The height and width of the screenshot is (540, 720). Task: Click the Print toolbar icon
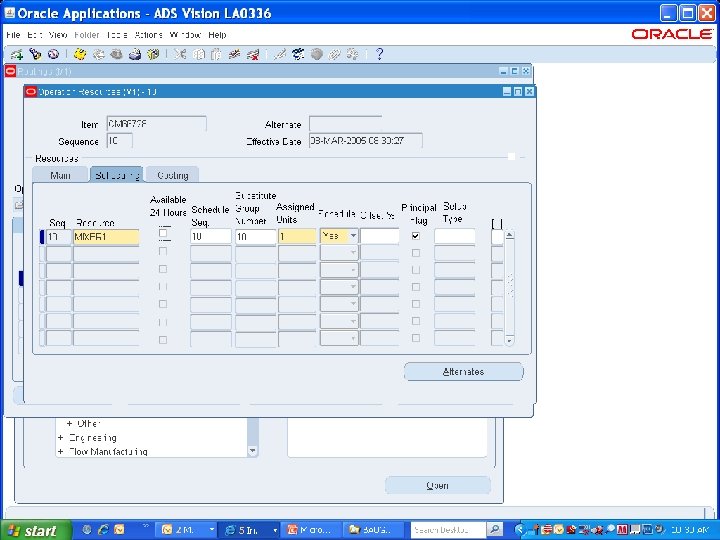[135, 54]
